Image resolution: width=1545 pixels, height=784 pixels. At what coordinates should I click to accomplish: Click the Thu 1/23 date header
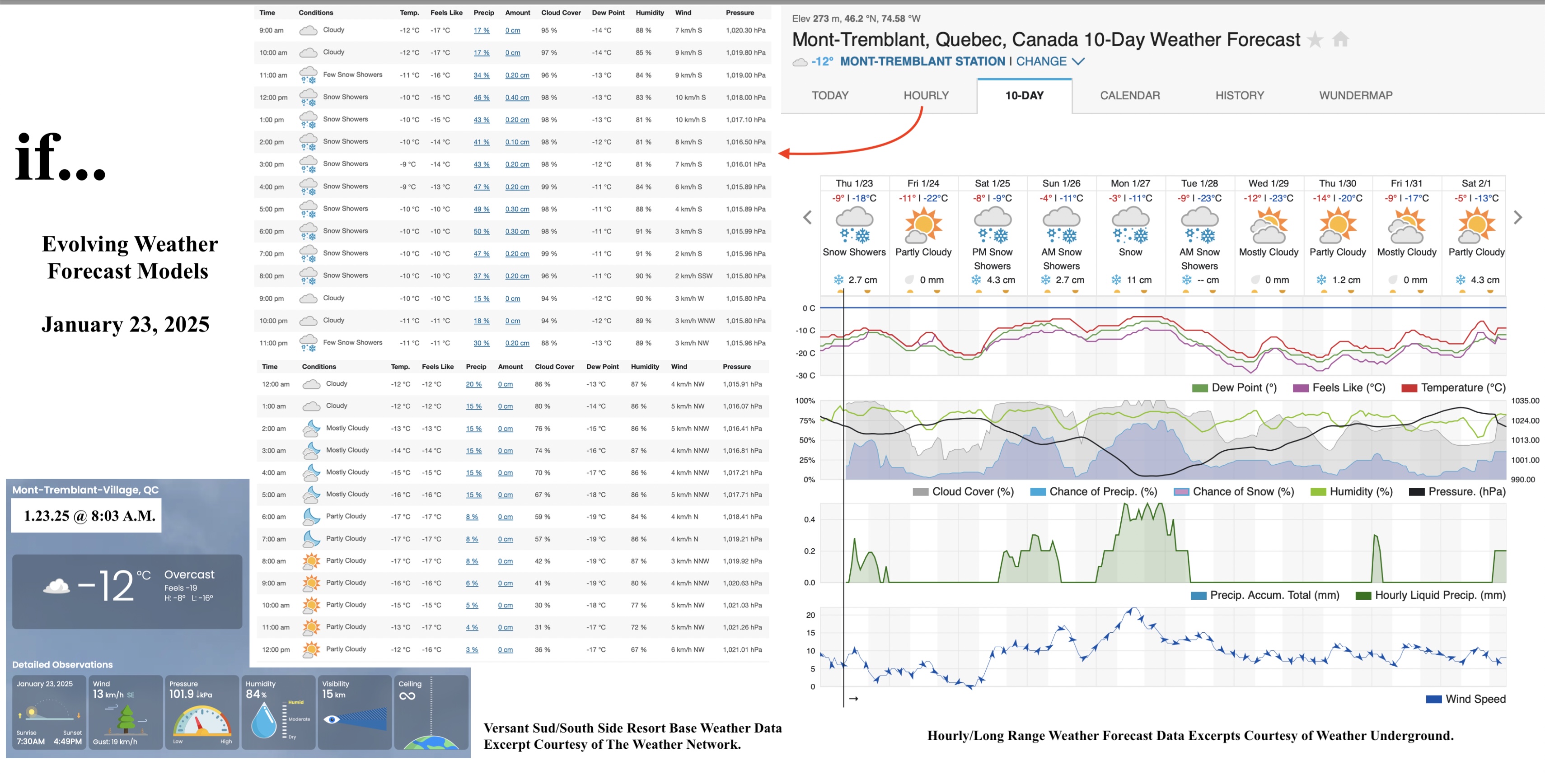click(x=854, y=183)
